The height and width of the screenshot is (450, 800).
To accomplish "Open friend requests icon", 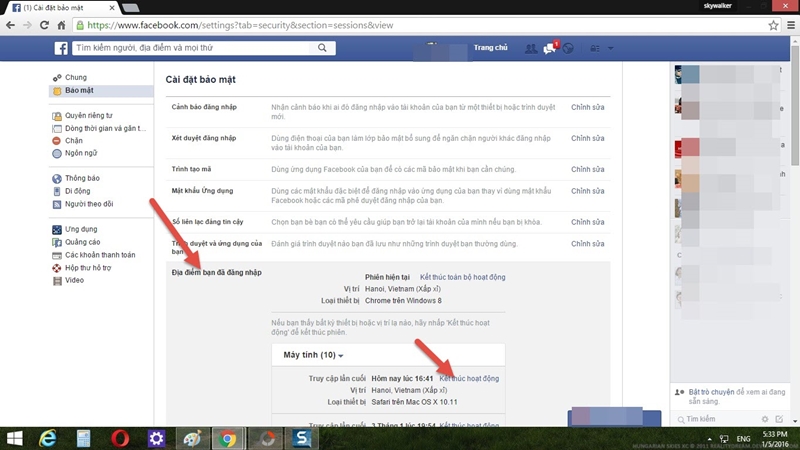I will [531, 48].
